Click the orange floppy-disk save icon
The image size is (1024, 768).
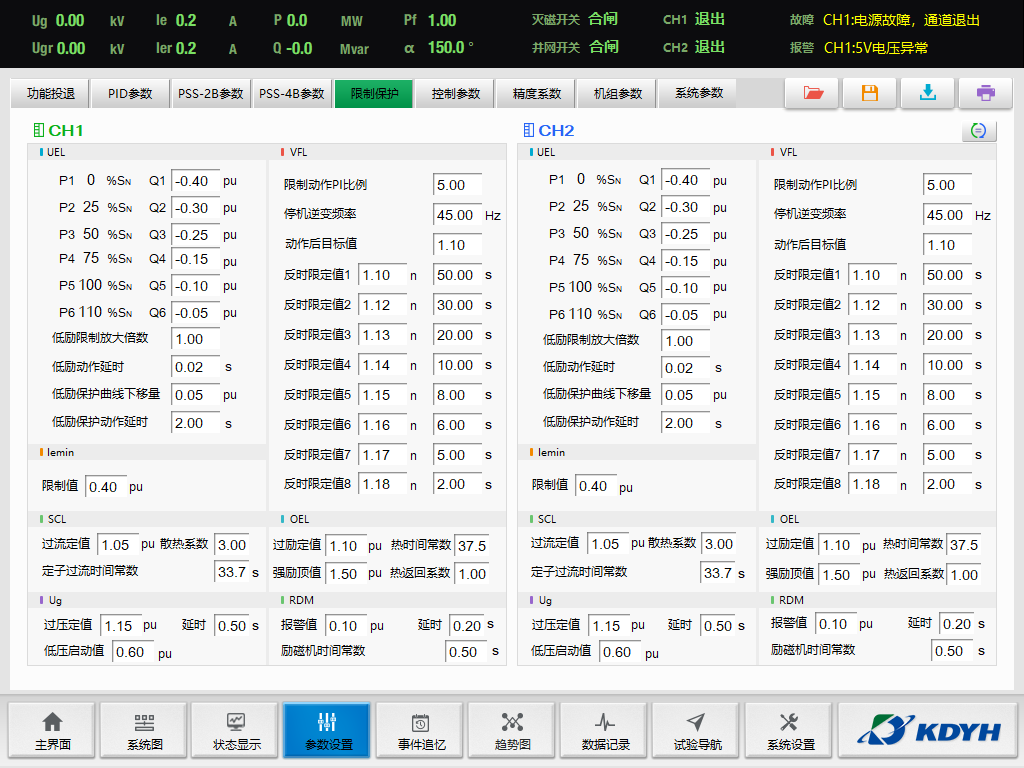(x=870, y=93)
